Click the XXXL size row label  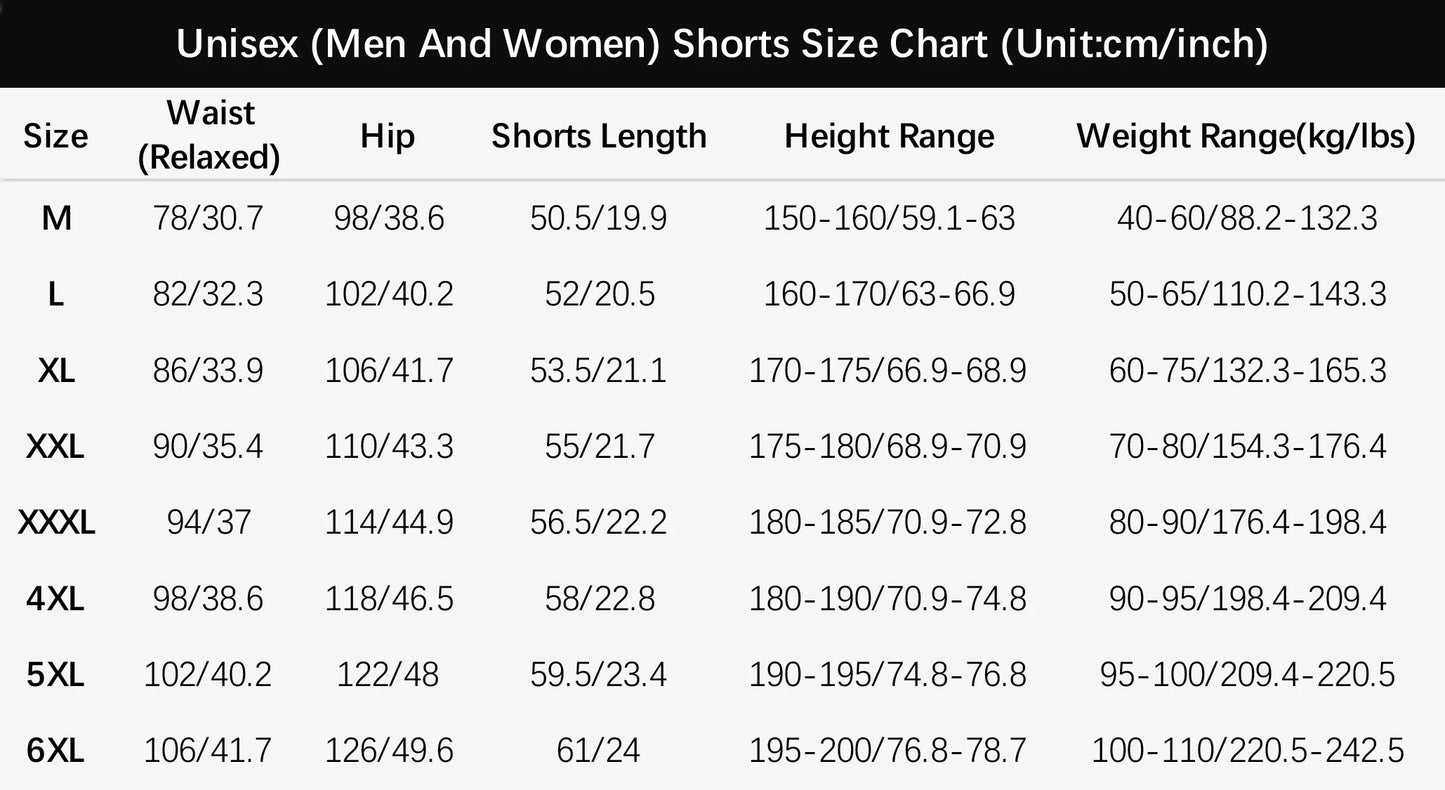click(56, 522)
